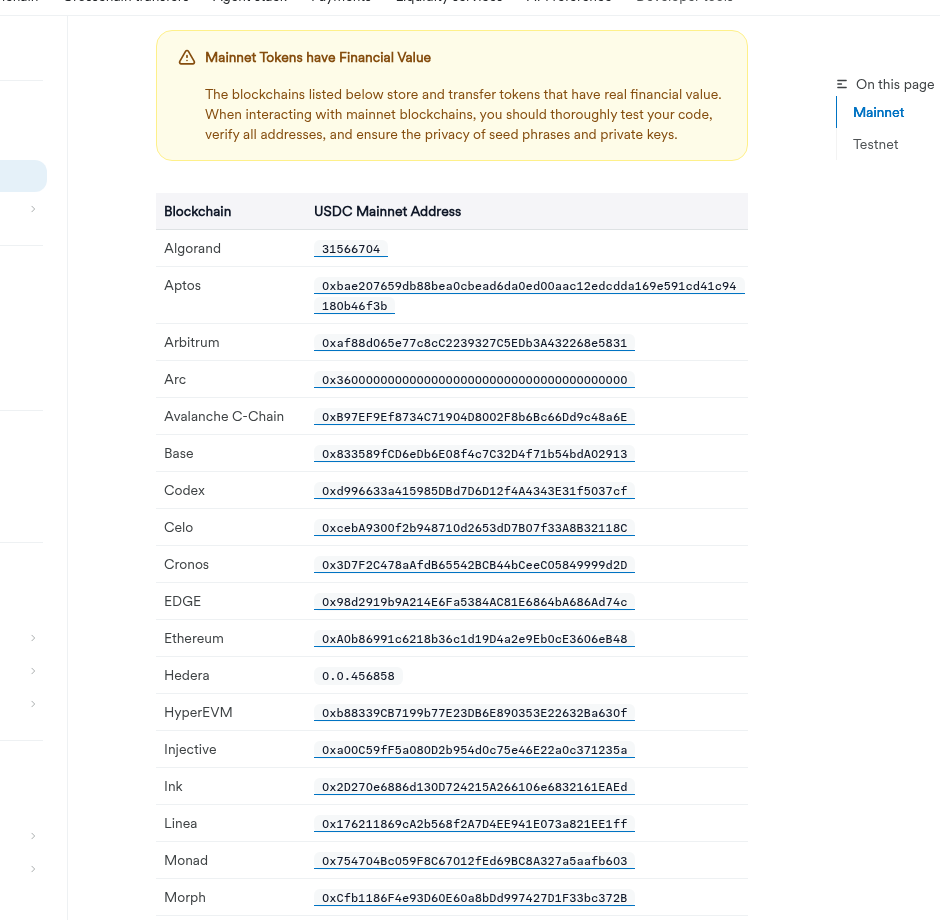Open the Arbitrum USDC address link
Image resolution: width=940 pixels, height=920 pixels.
tap(474, 343)
